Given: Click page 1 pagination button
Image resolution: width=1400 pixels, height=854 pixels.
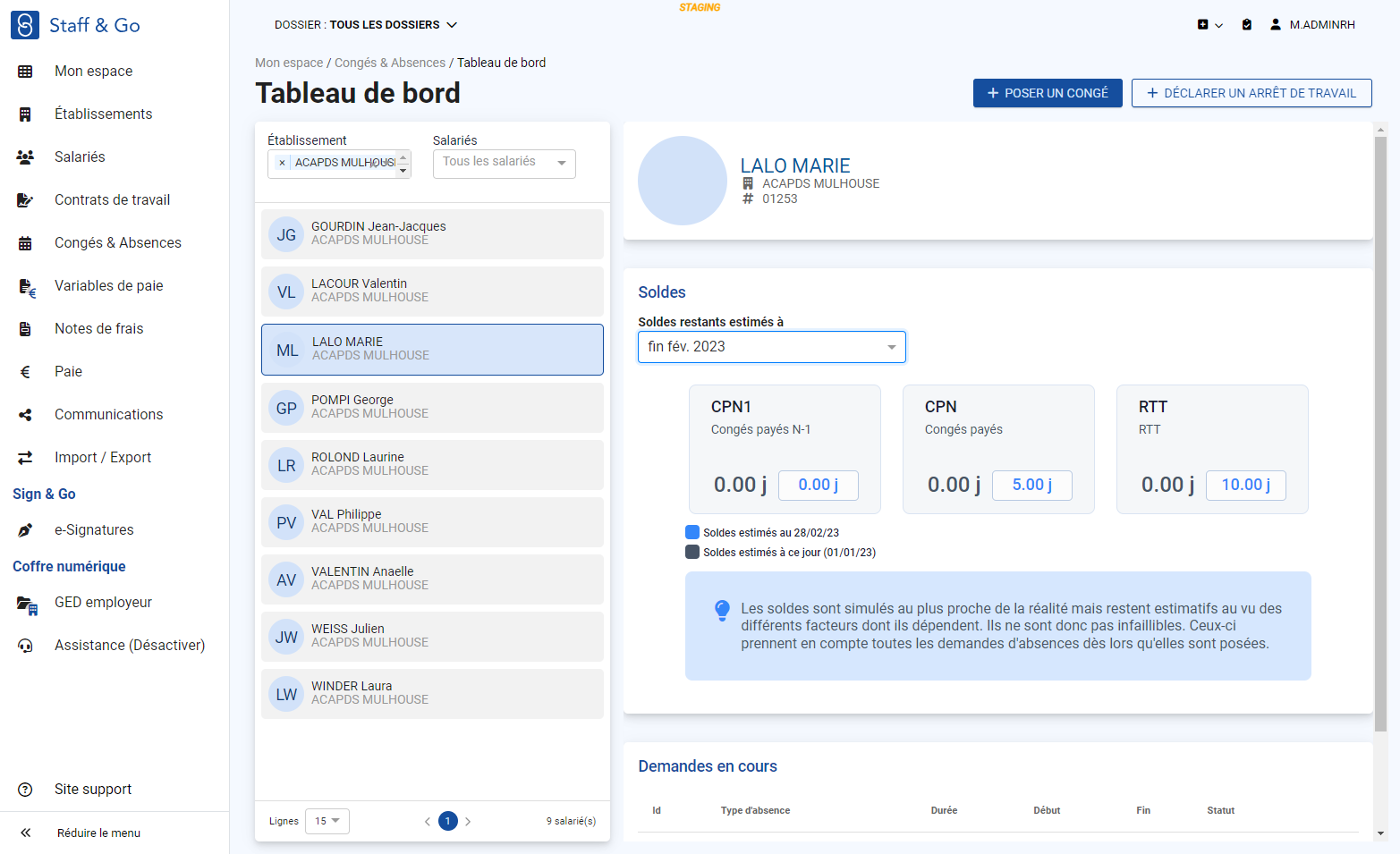Looking at the screenshot, I should (x=448, y=821).
